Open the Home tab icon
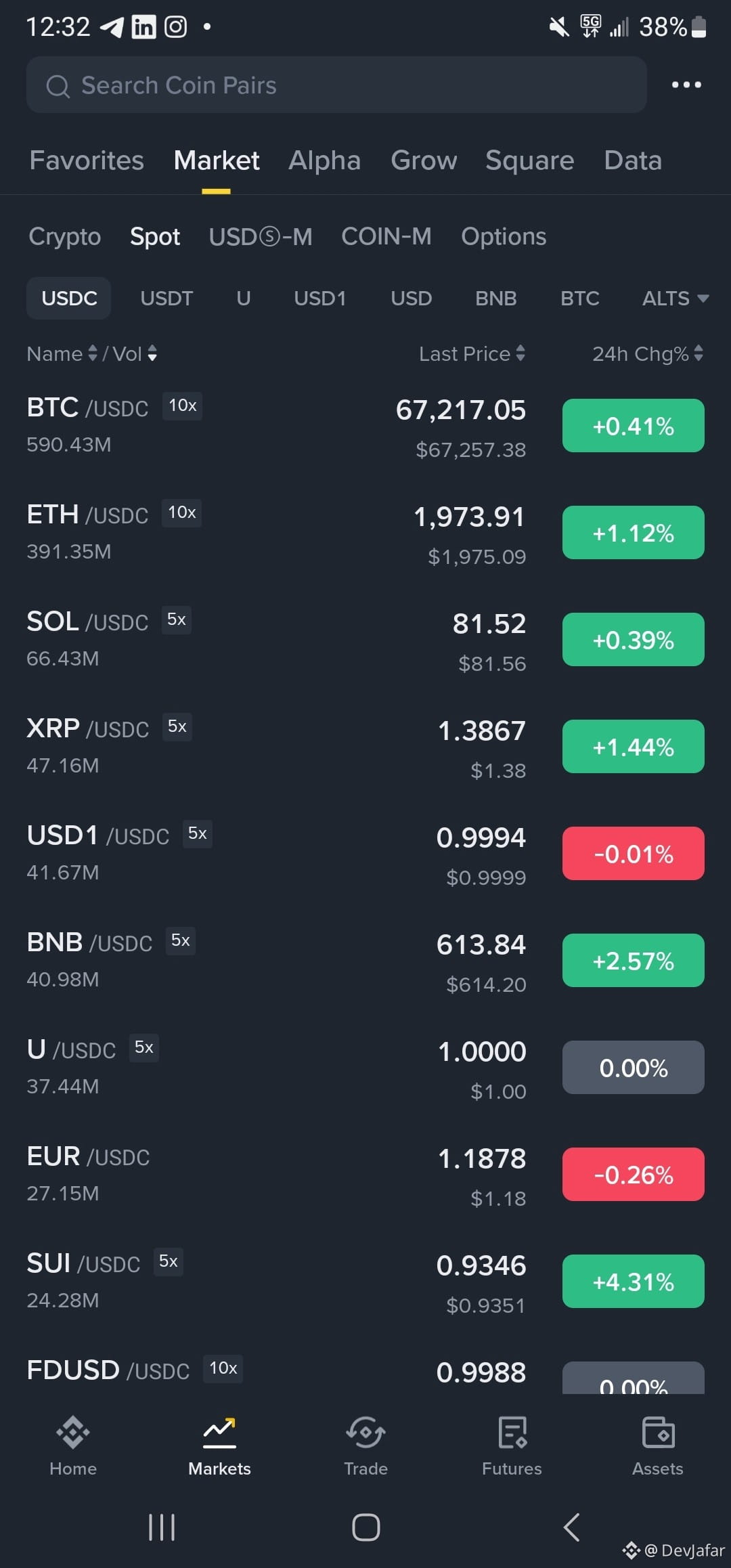731x1568 pixels. tap(73, 1432)
